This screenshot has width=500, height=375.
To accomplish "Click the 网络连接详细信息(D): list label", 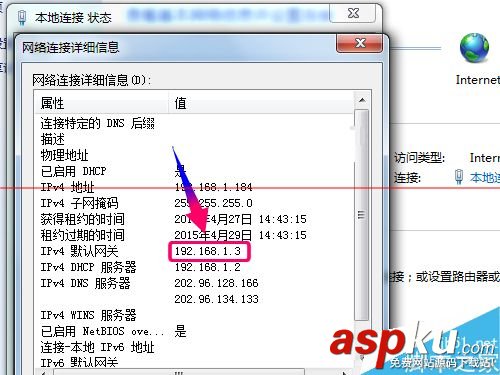I will tap(92, 80).
